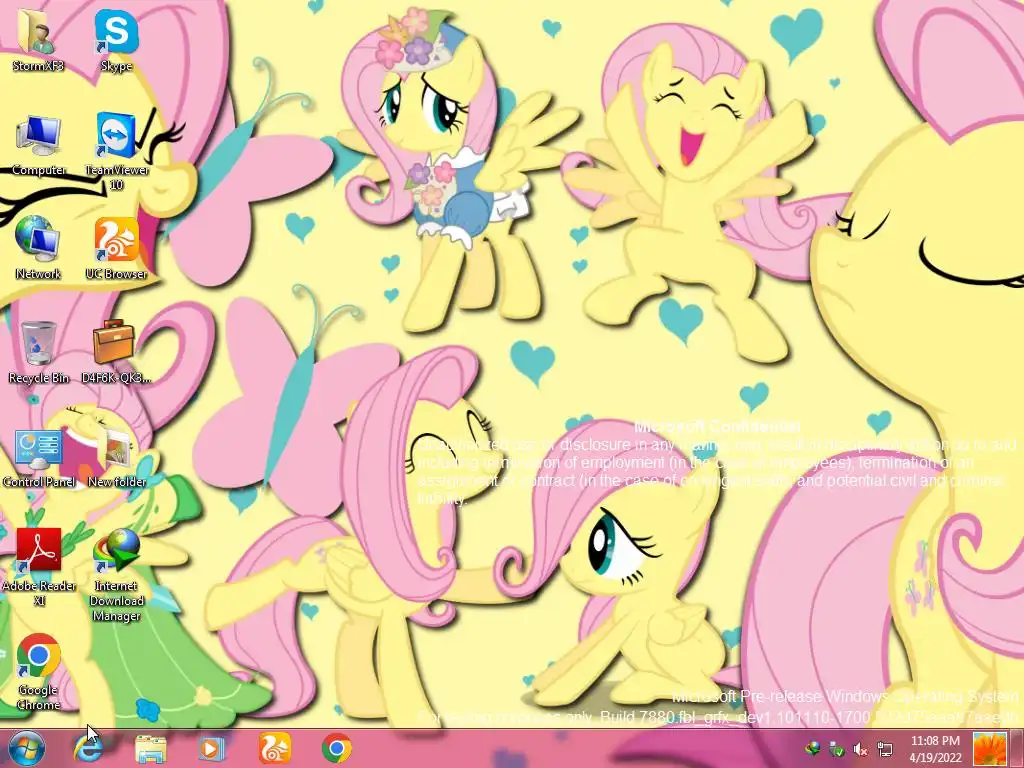Launch Skype from the desktop
This screenshot has height=768, width=1024.
click(x=116, y=40)
